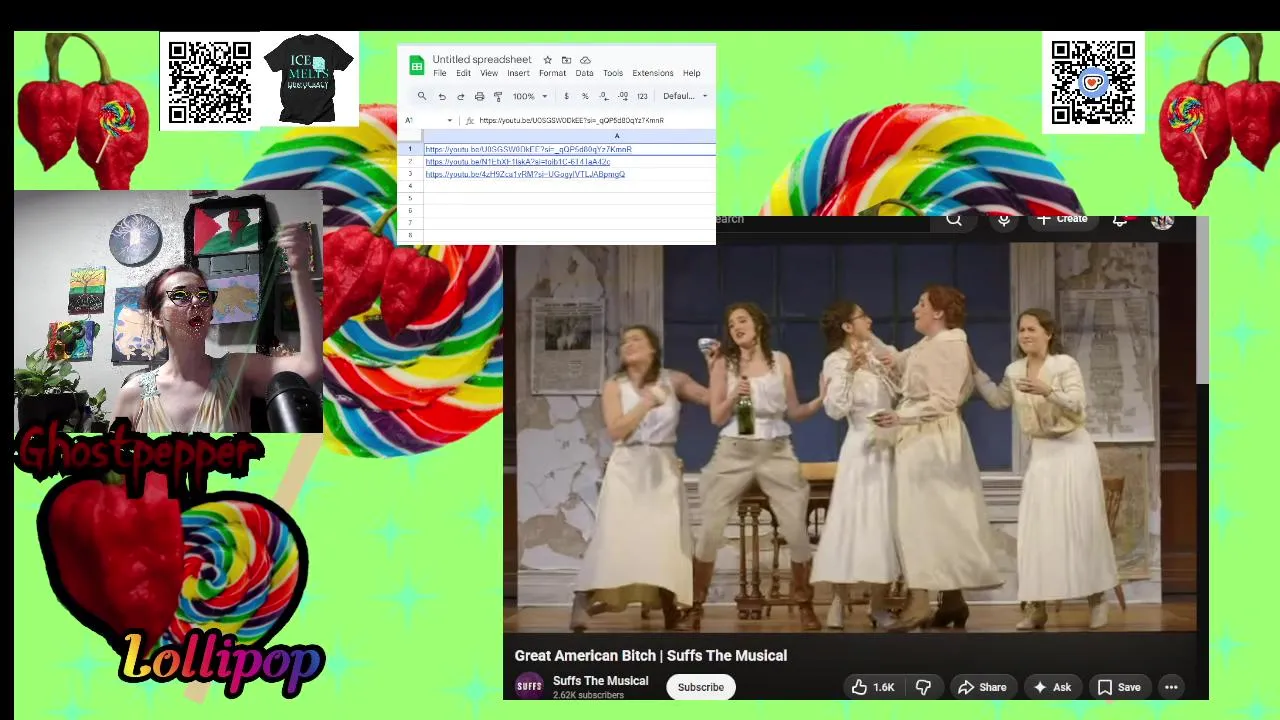Open the YouTube account avatar menu
Viewport: 1280px width, 720px height.
[1162, 221]
